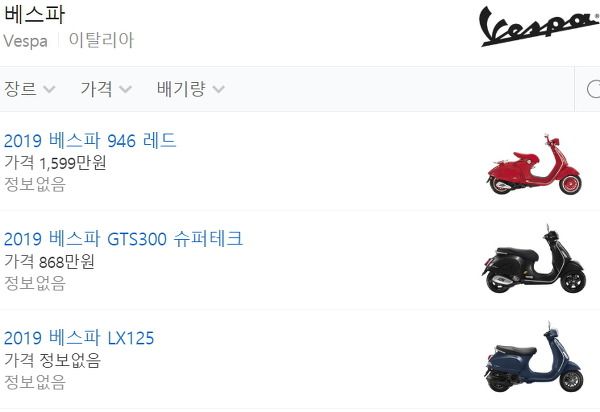Click 정보없음 below the GTS300 price
600x412 pixels.
(x=35, y=283)
